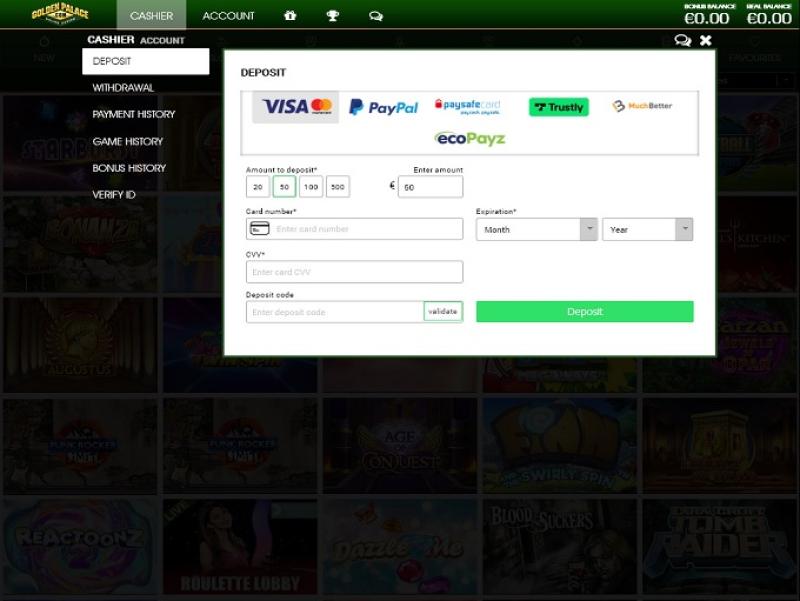This screenshot has width=800, height=601.
Task: Select the paysafecard payment option
Action: pyautogui.click(x=467, y=107)
